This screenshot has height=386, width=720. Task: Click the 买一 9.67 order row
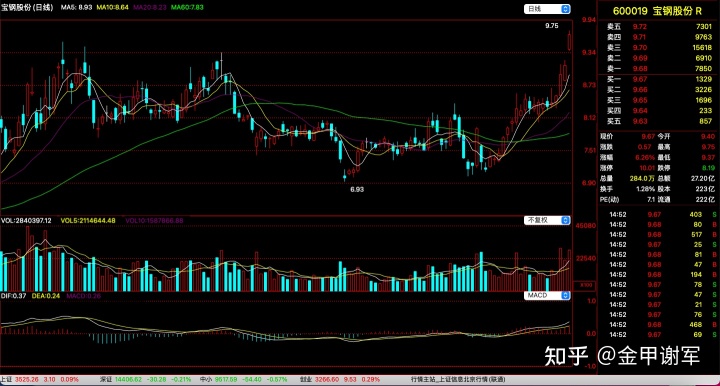tap(659, 79)
